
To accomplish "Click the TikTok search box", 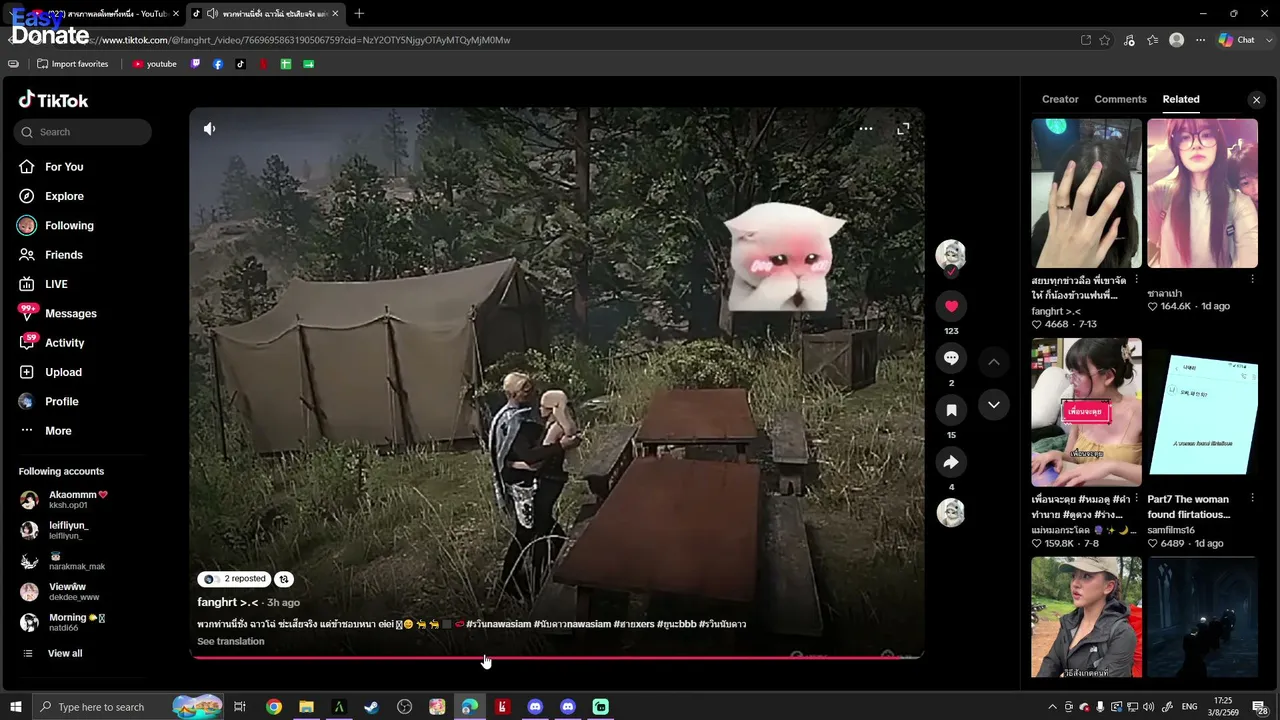I will click(83, 132).
